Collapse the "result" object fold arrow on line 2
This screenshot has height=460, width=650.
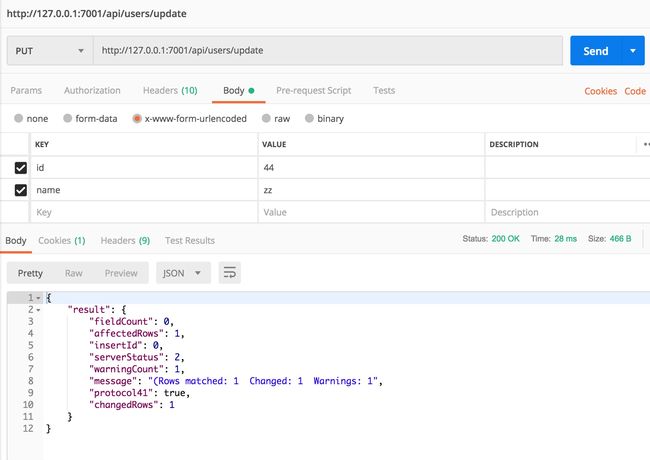coord(39,310)
